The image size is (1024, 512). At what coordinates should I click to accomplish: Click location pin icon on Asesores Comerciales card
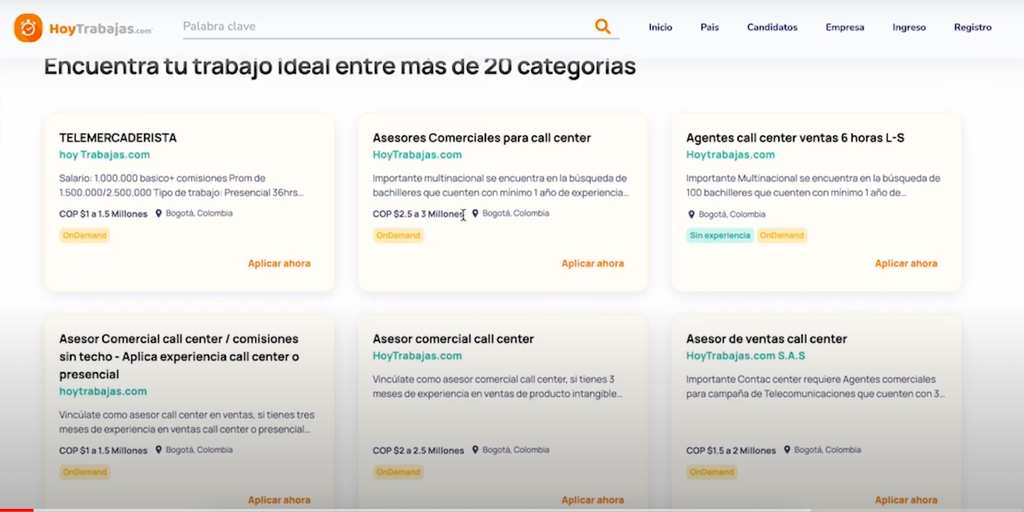(x=475, y=214)
